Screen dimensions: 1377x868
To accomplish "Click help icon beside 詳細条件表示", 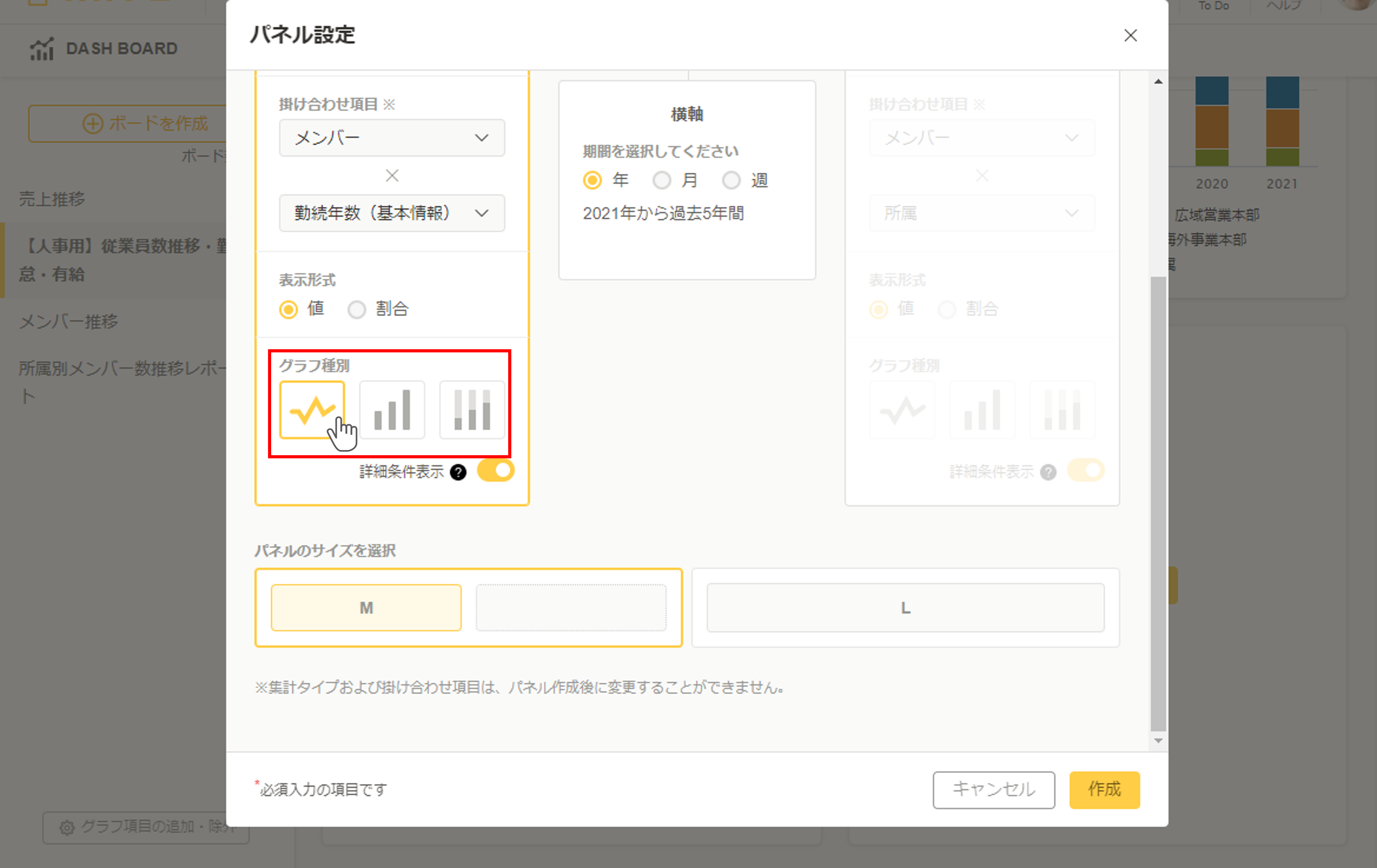I will point(458,472).
